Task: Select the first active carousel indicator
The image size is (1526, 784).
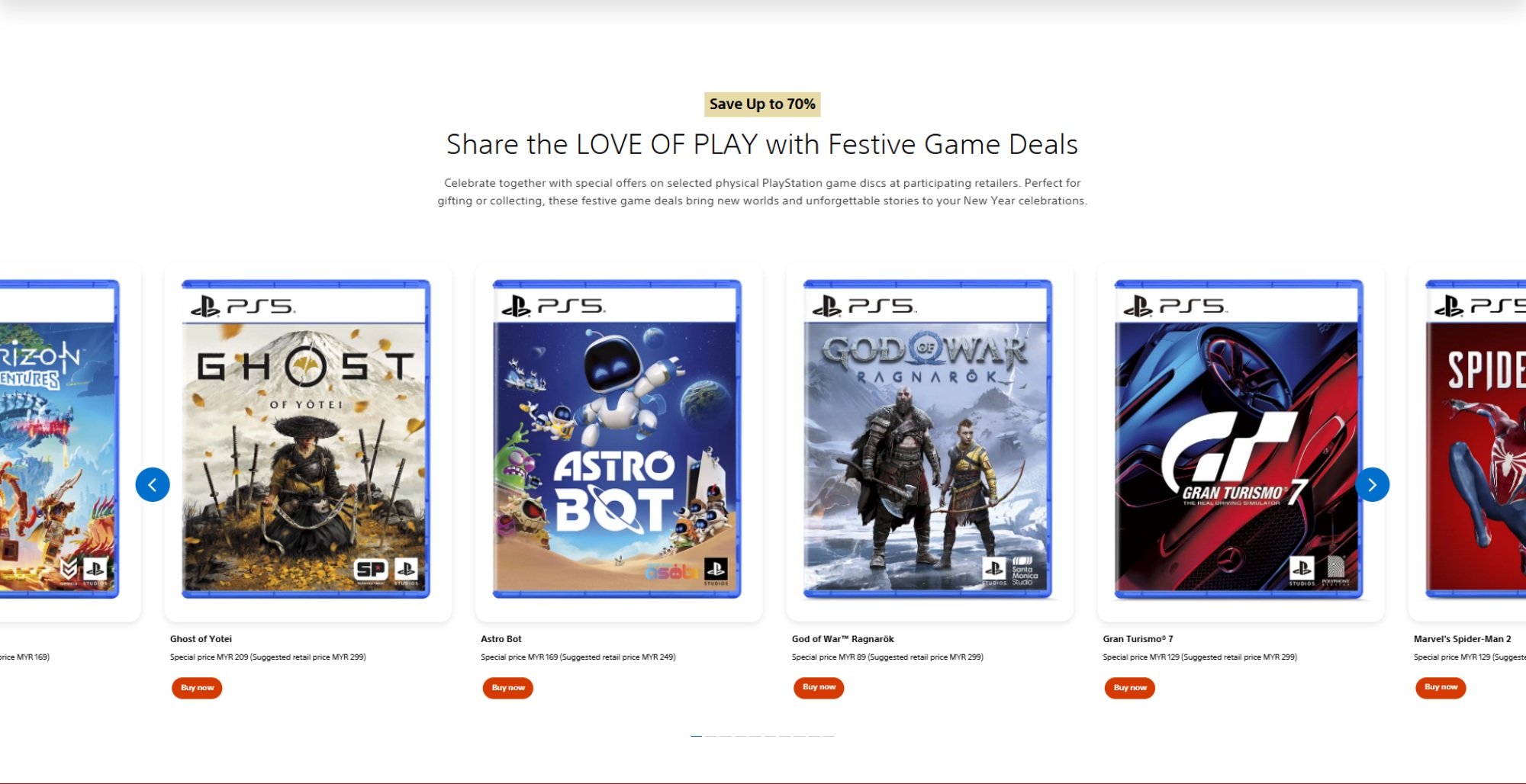Action: coord(696,736)
